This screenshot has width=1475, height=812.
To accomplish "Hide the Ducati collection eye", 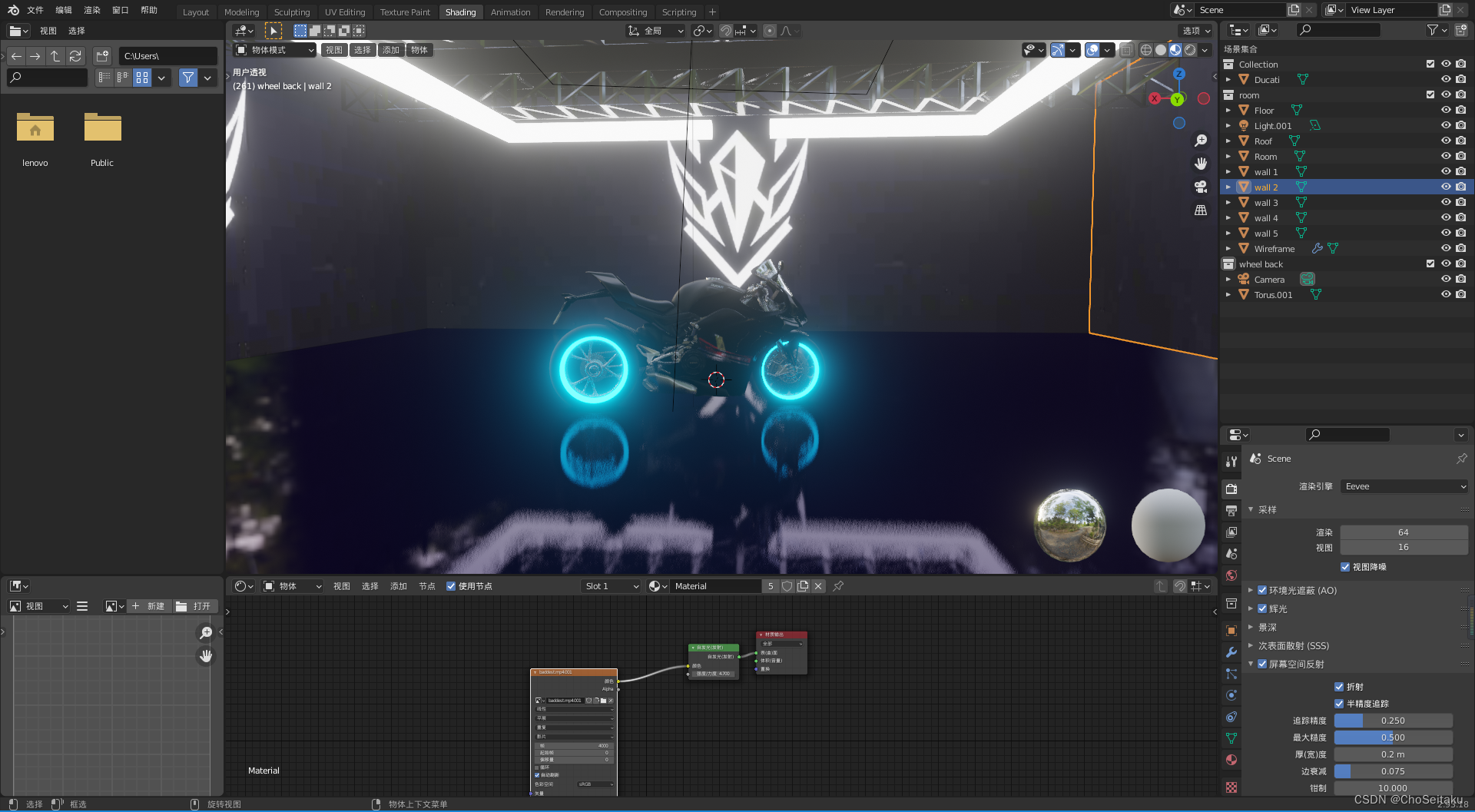I will pos(1446,79).
